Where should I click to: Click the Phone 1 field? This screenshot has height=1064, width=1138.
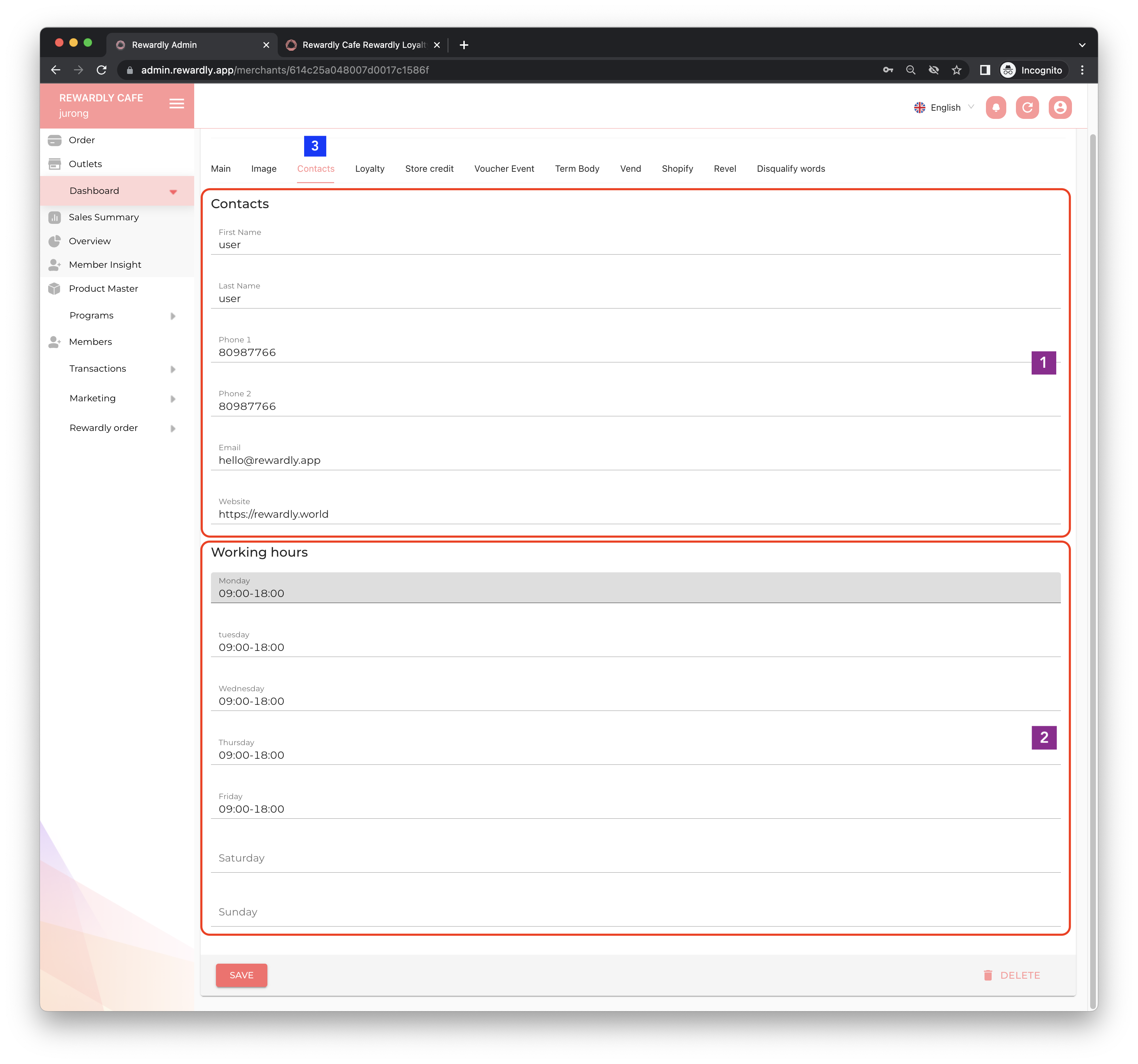(x=635, y=347)
